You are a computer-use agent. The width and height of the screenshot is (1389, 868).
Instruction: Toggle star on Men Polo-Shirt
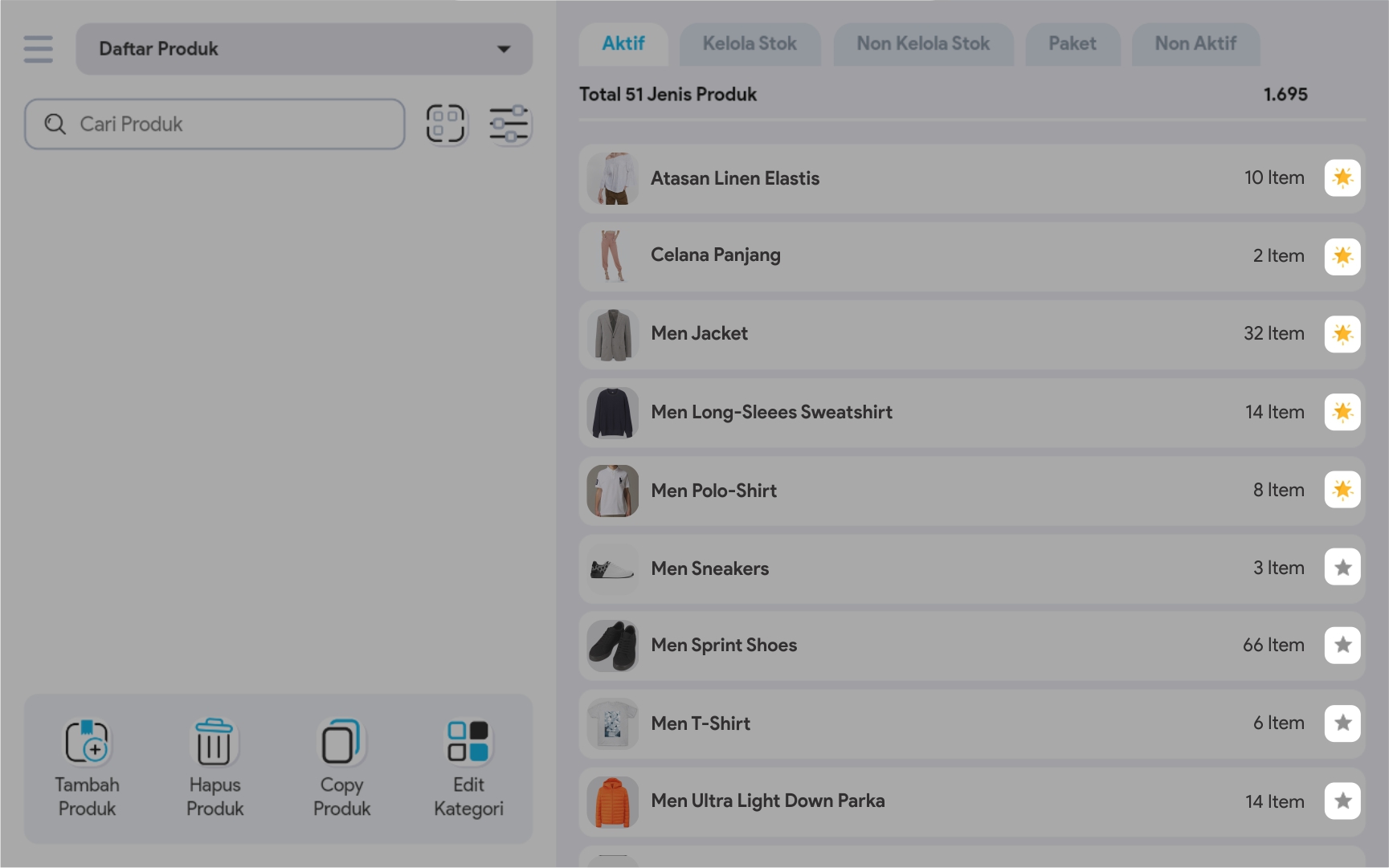[x=1342, y=490]
